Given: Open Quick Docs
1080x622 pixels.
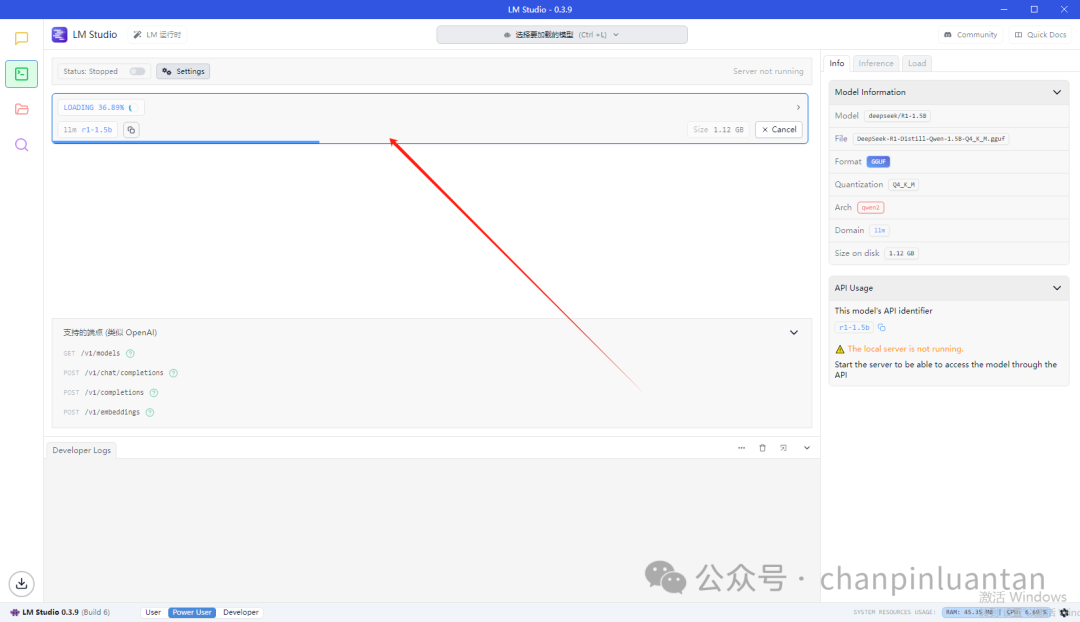Looking at the screenshot, I should click(1040, 34).
